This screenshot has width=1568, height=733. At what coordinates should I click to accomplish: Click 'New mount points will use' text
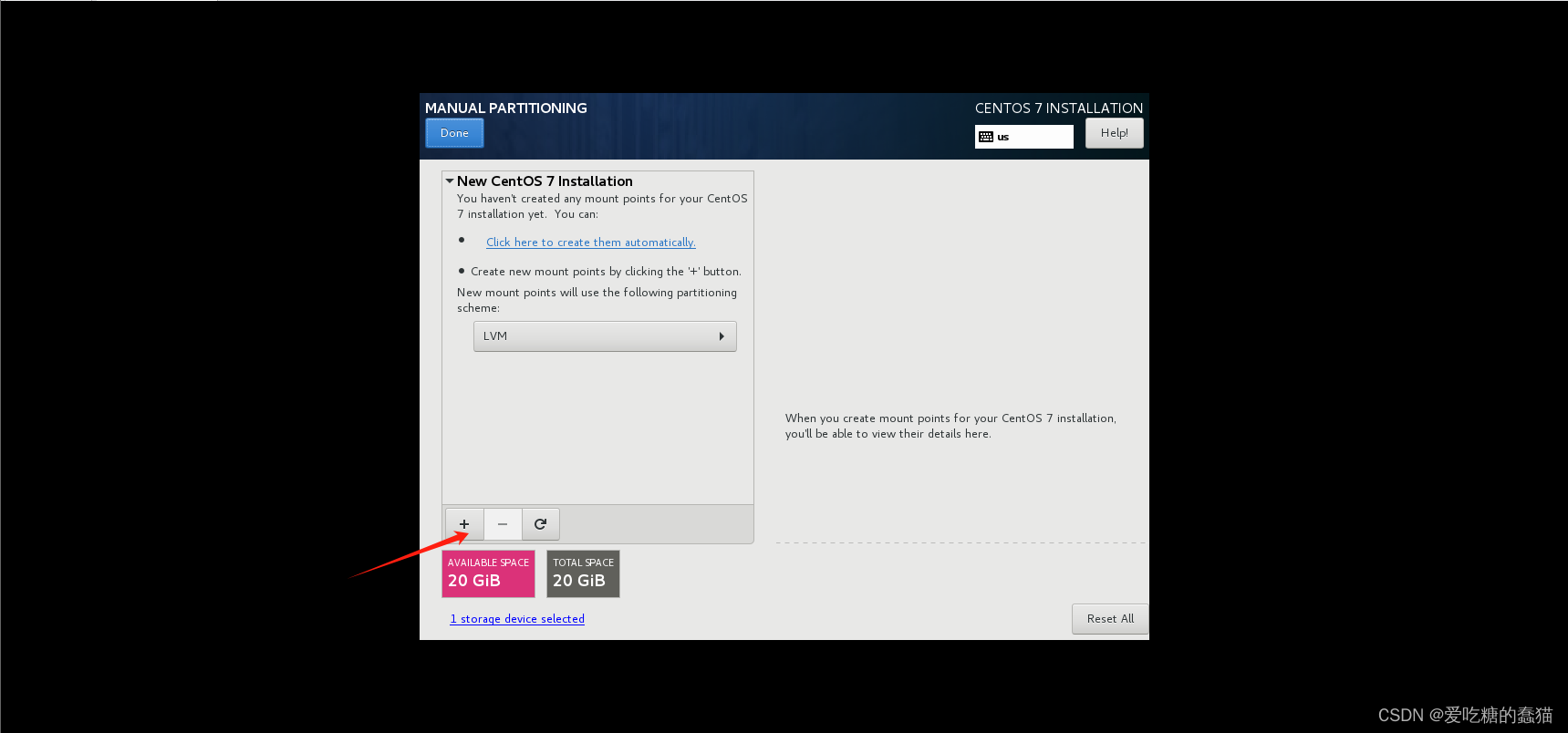tap(597, 300)
